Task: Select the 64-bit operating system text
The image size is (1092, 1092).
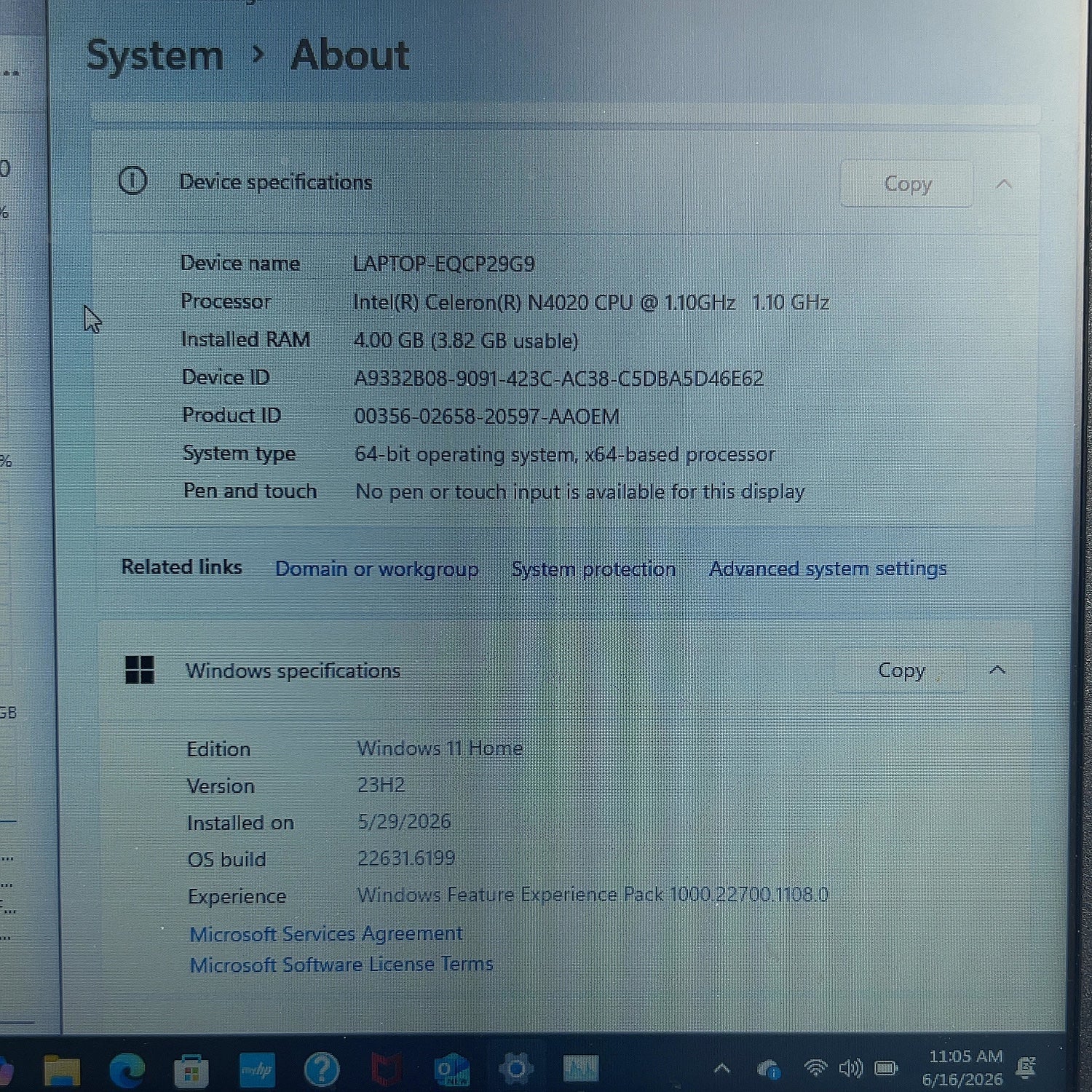Action: [564, 454]
